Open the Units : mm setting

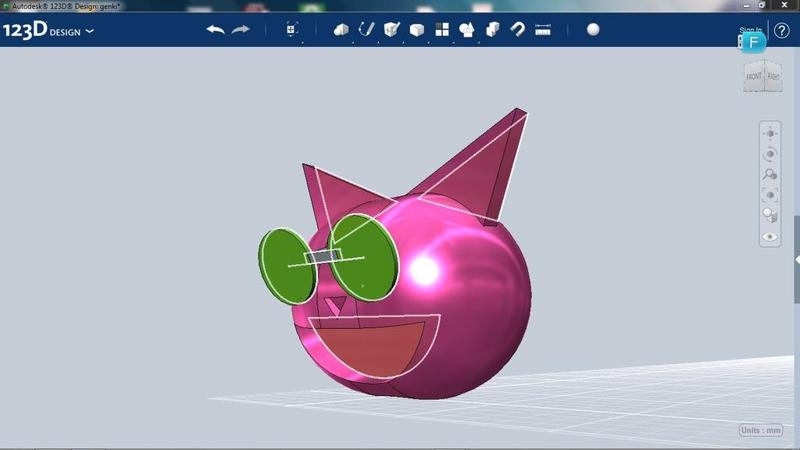(x=761, y=430)
